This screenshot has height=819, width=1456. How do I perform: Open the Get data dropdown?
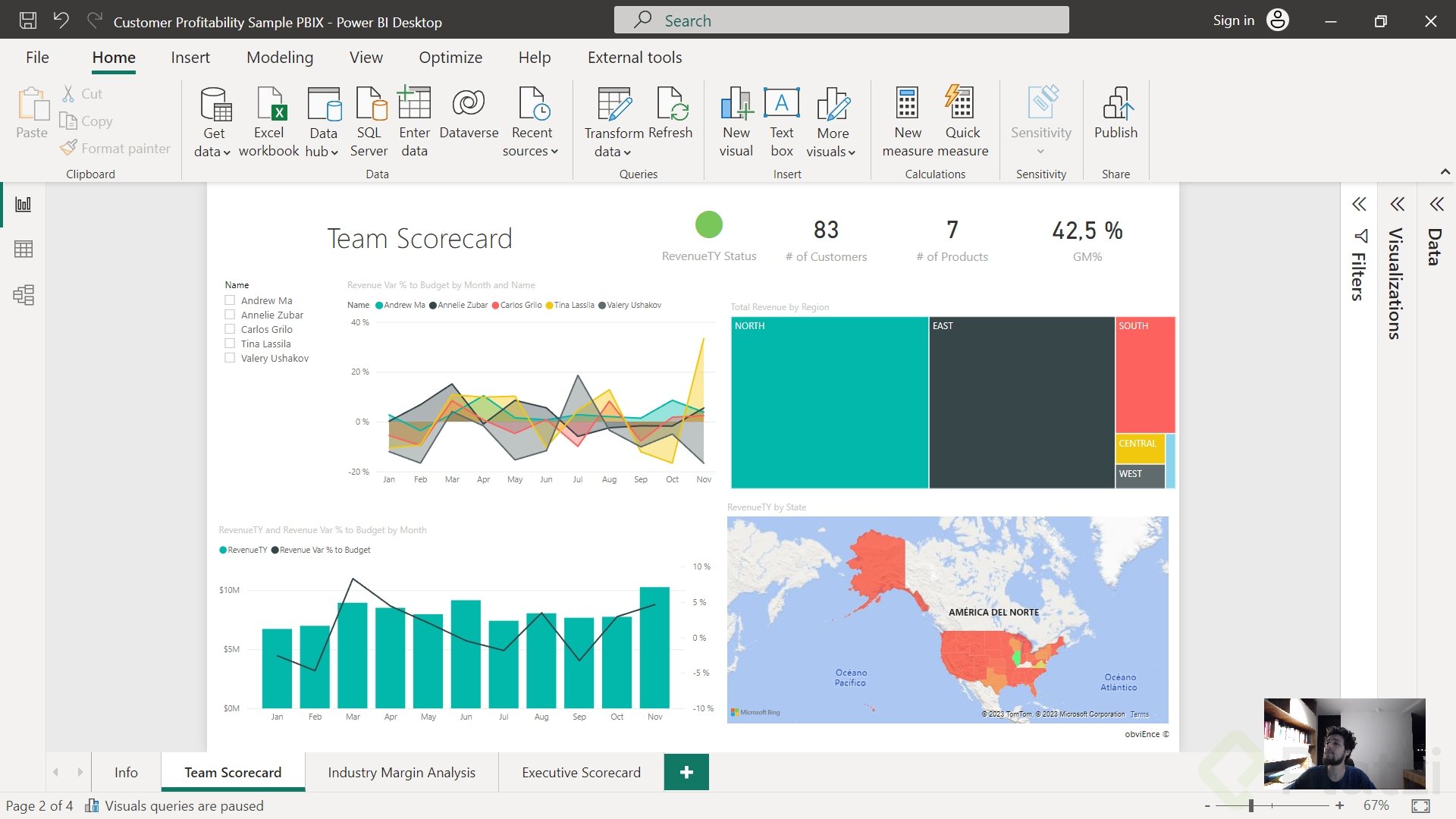pyautogui.click(x=213, y=151)
